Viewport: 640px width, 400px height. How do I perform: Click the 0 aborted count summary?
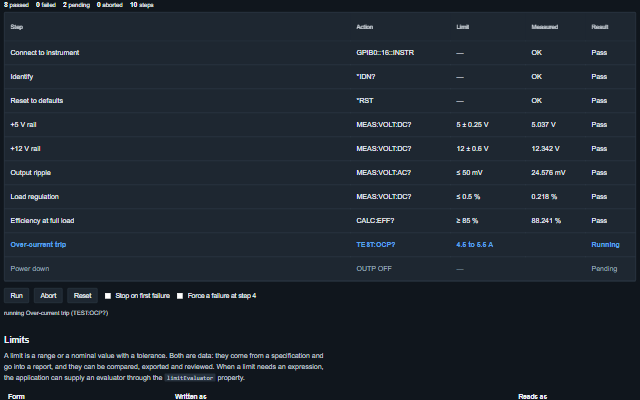pyautogui.click(x=110, y=5)
